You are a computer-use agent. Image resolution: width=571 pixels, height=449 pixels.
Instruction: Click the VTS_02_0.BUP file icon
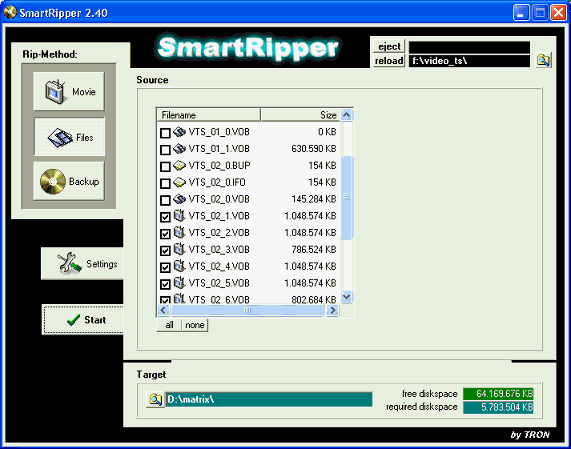(x=180, y=165)
